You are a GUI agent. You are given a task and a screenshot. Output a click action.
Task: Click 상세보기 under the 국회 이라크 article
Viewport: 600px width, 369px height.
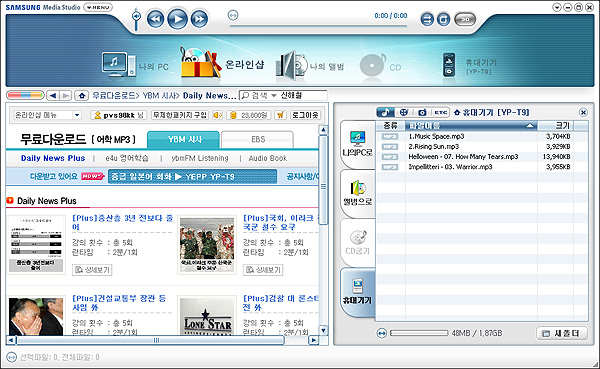coord(263,270)
